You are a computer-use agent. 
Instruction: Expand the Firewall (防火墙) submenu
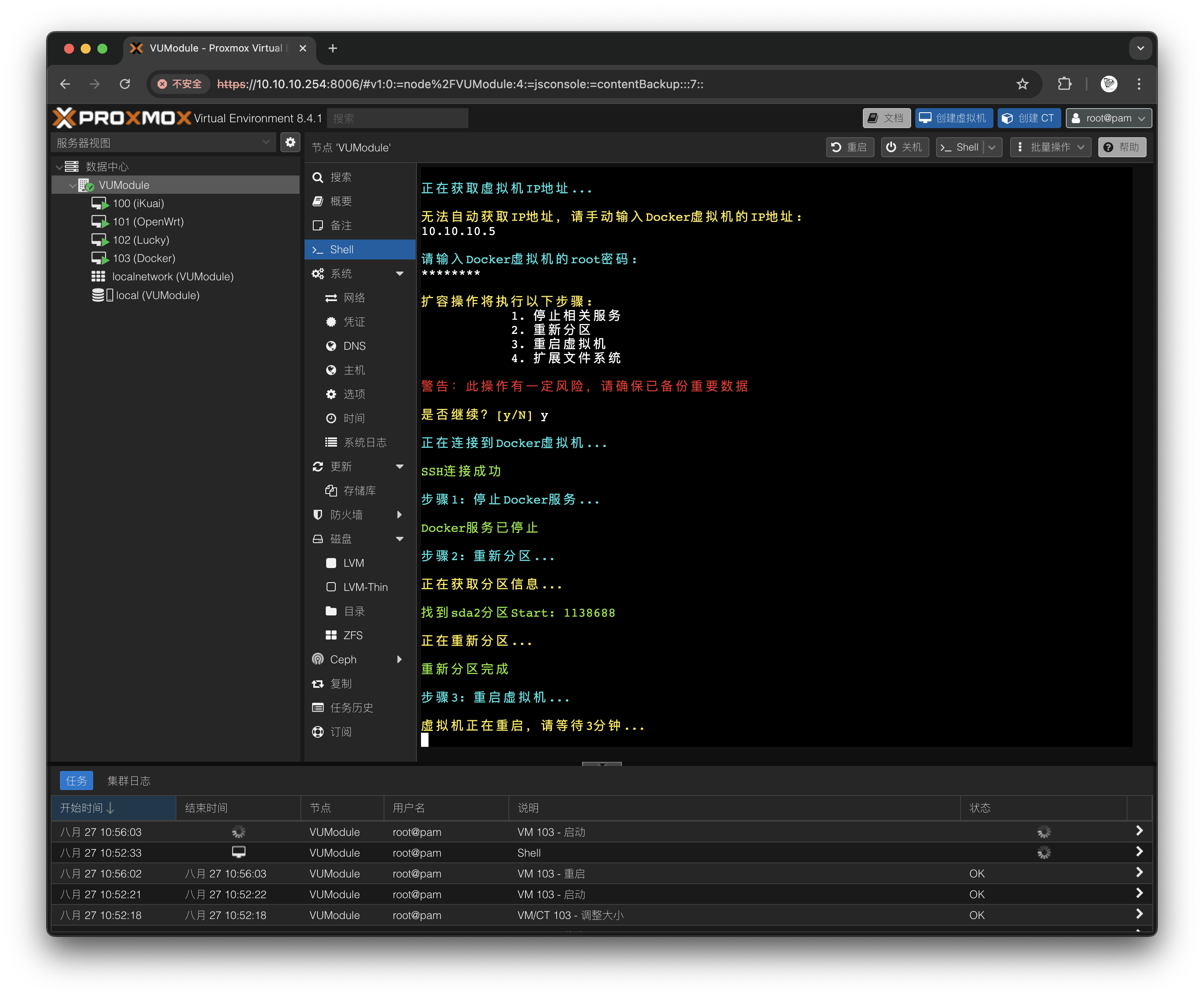click(x=400, y=515)
